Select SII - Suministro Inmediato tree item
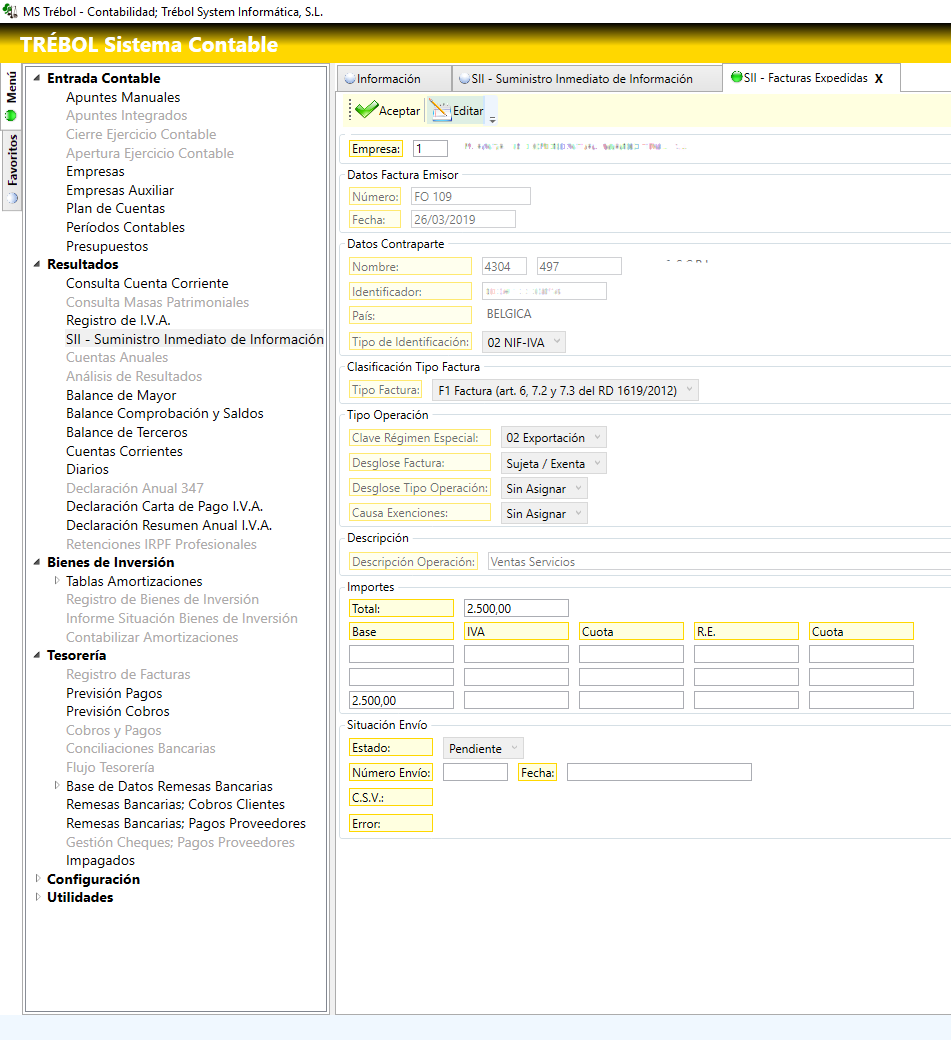This screenshot has width=951, height=1040. [x=194, y=339]
